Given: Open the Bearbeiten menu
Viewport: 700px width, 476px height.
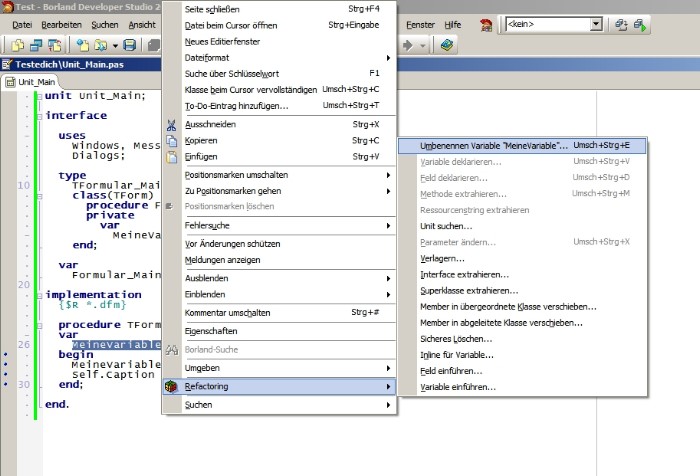Looking at the screenshot, I should 62,25.
